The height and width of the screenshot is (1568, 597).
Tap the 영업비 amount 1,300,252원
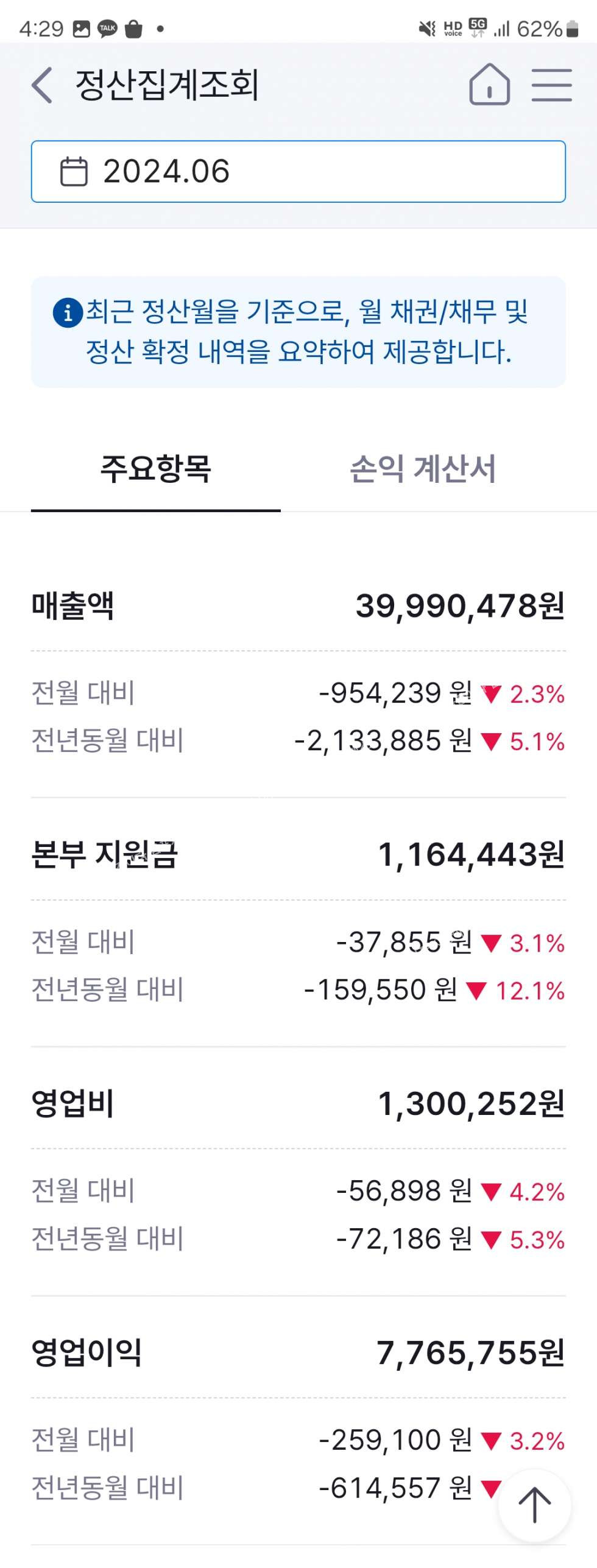[471, 1103]
